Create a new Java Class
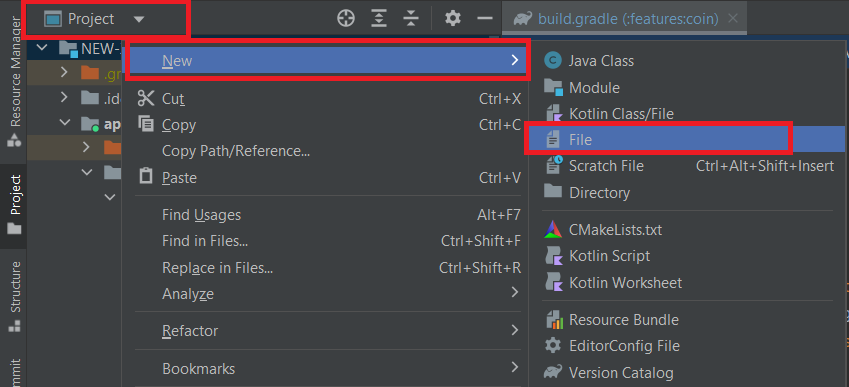 click(x=687, y=61)
